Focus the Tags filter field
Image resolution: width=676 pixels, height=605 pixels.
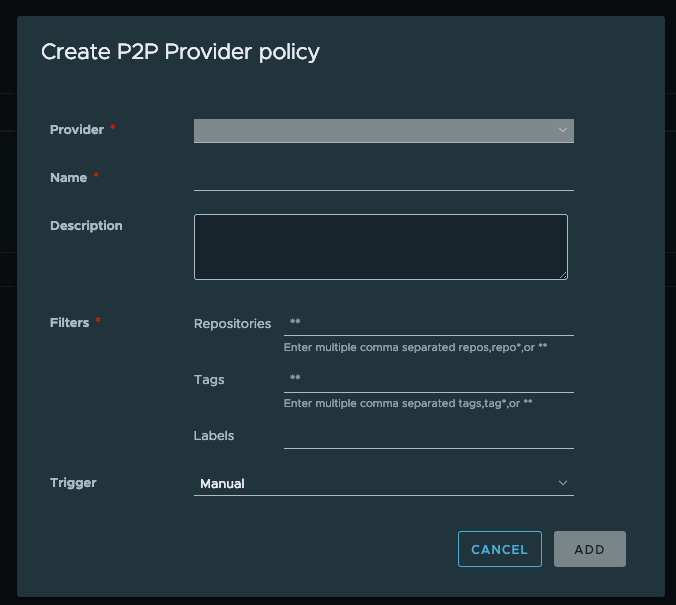pos(429,379)
